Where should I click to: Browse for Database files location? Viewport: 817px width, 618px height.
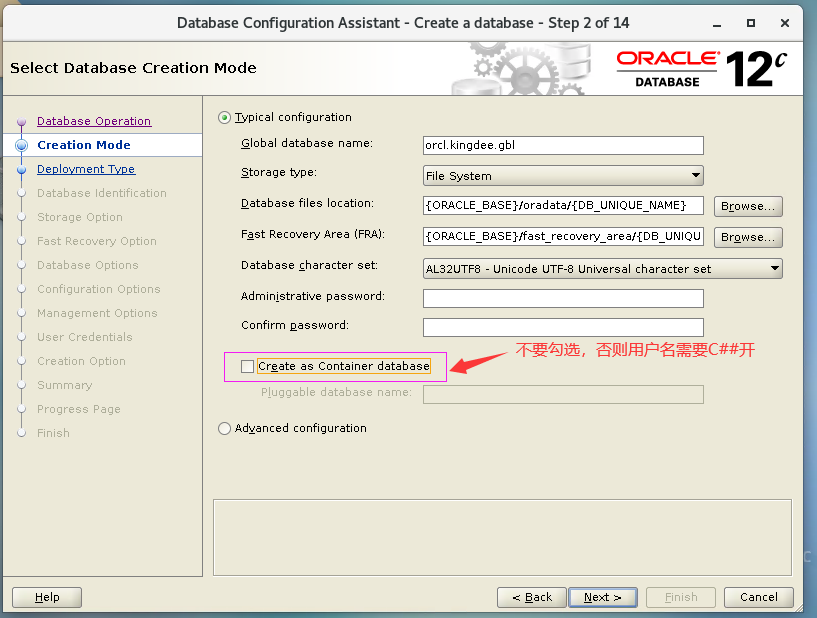[x=748, y=206]
